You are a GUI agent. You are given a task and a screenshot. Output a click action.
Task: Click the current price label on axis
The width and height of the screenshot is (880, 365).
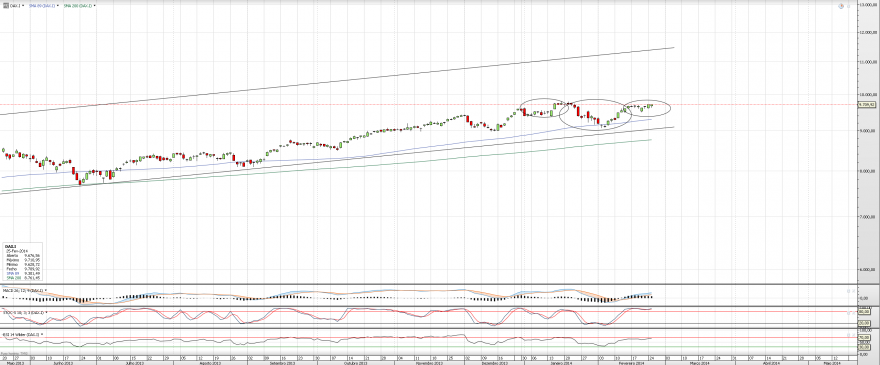tap(868, 104)
